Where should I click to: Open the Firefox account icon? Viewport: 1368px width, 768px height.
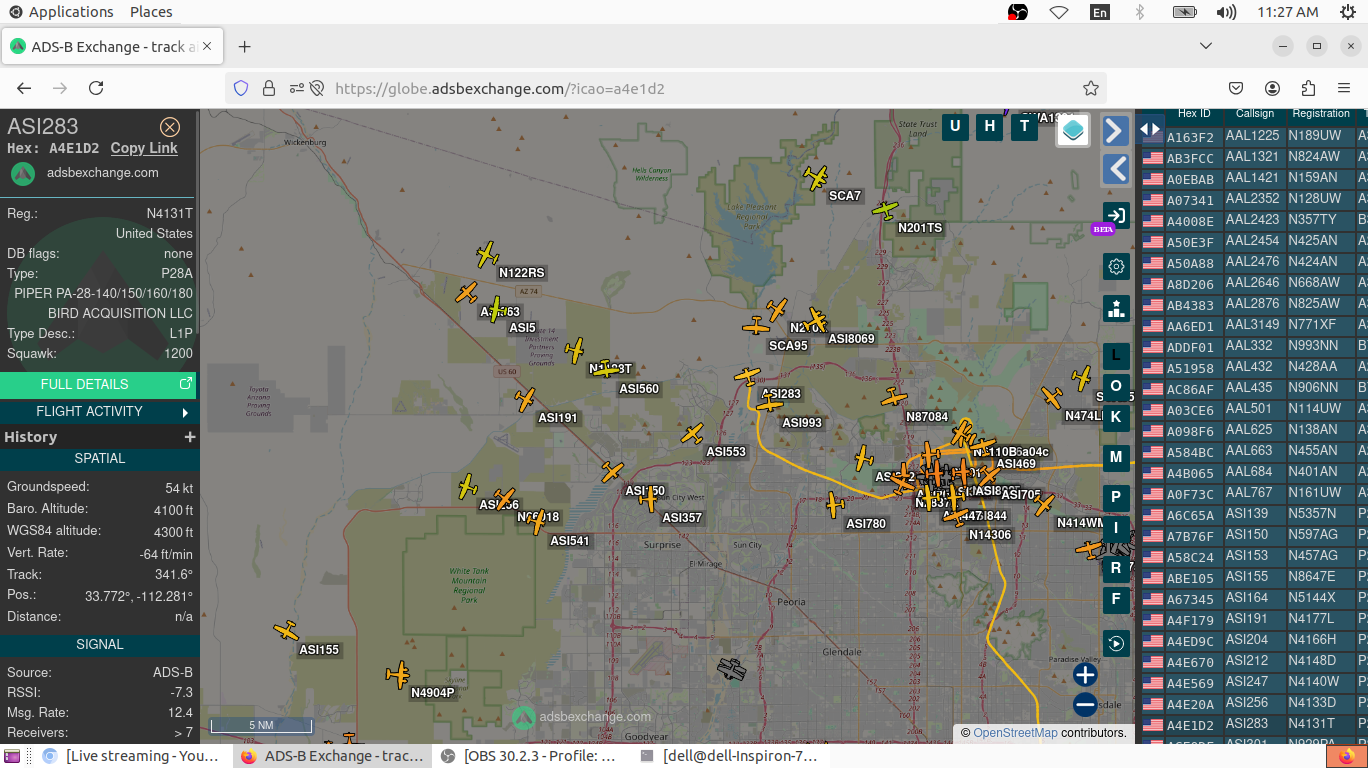coord(1273,88)
